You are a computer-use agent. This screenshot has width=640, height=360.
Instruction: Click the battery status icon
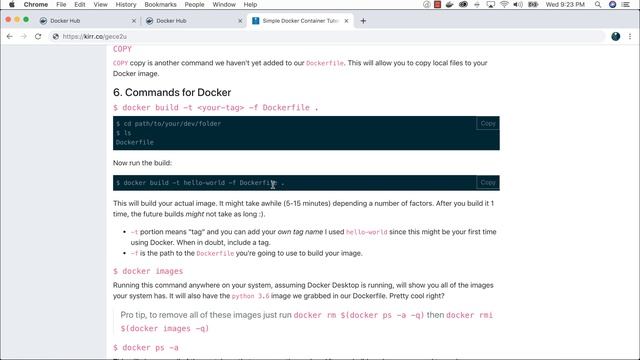(533, 4)
